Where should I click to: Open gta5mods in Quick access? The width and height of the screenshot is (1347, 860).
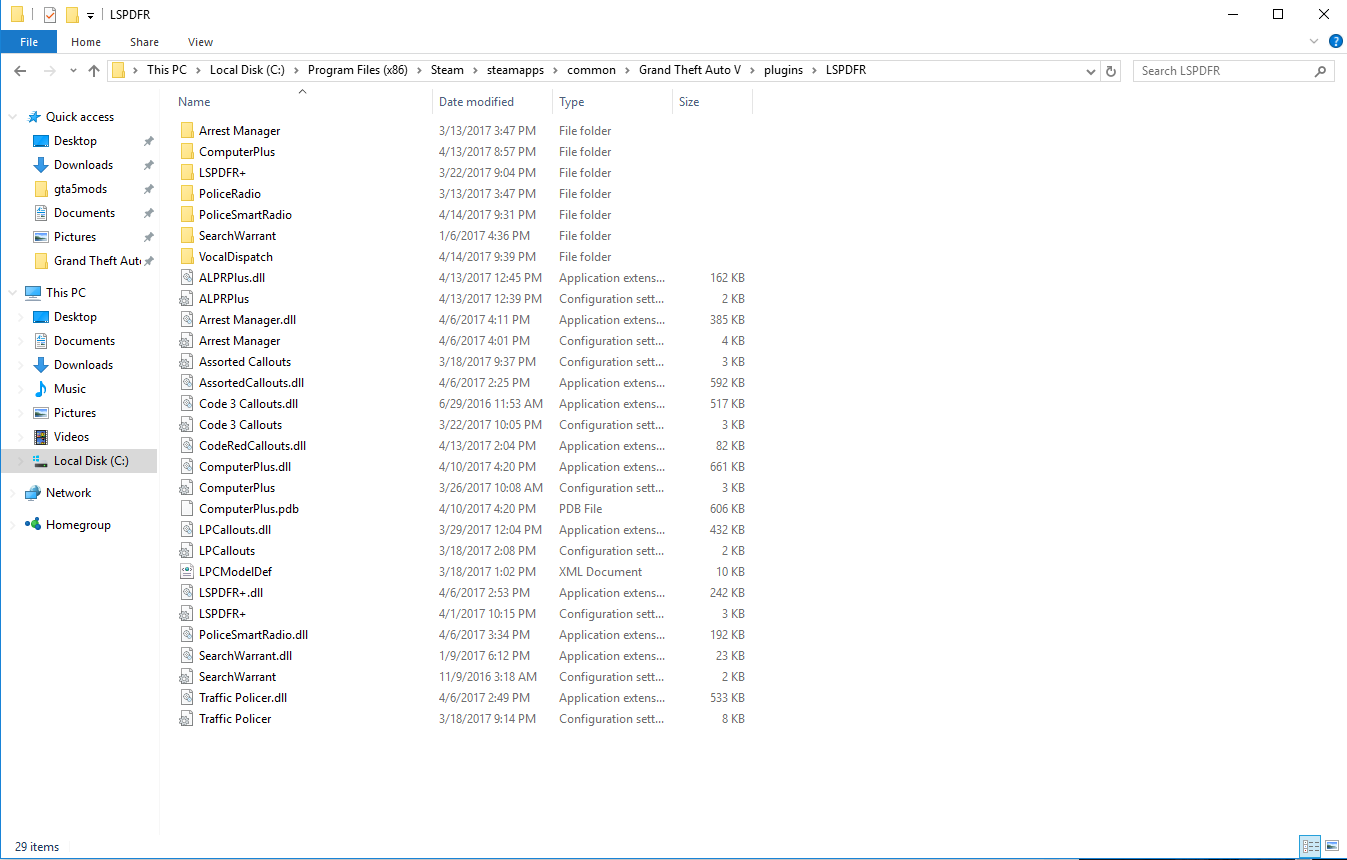(80, 189)
